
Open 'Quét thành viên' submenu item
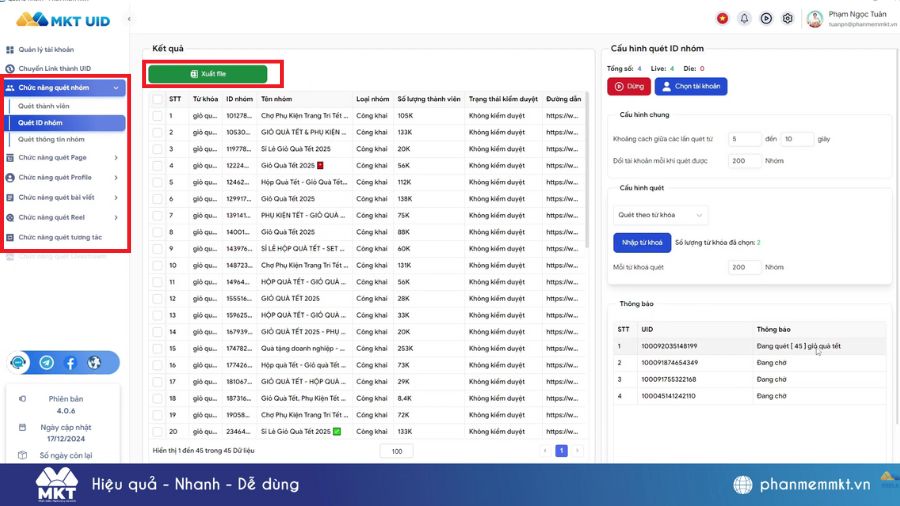click(x=44, y=105)
